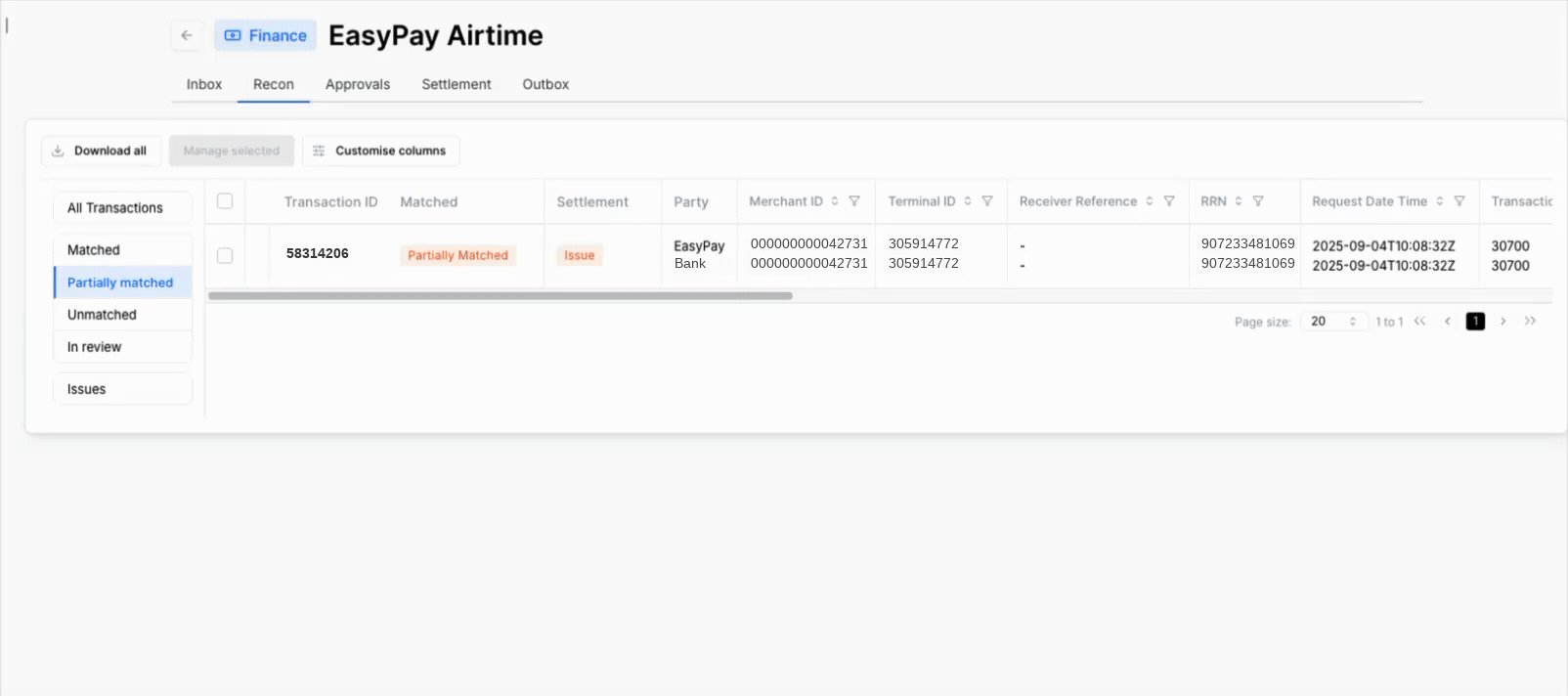Viewport: 1568px width, 696px height.
Task: Click the Party column header
Action: 691,202
